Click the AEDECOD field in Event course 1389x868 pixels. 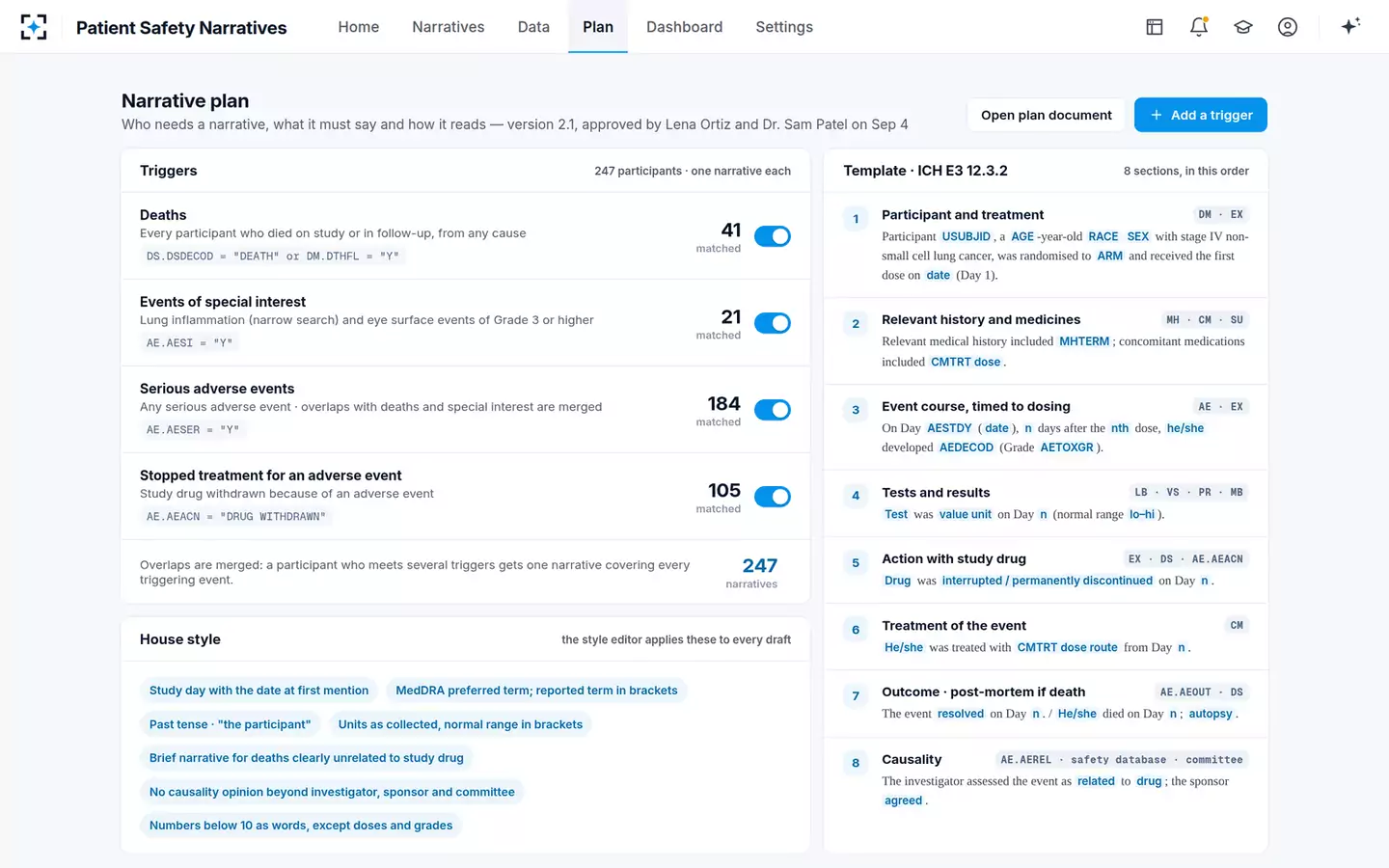(x=967, y=448)
